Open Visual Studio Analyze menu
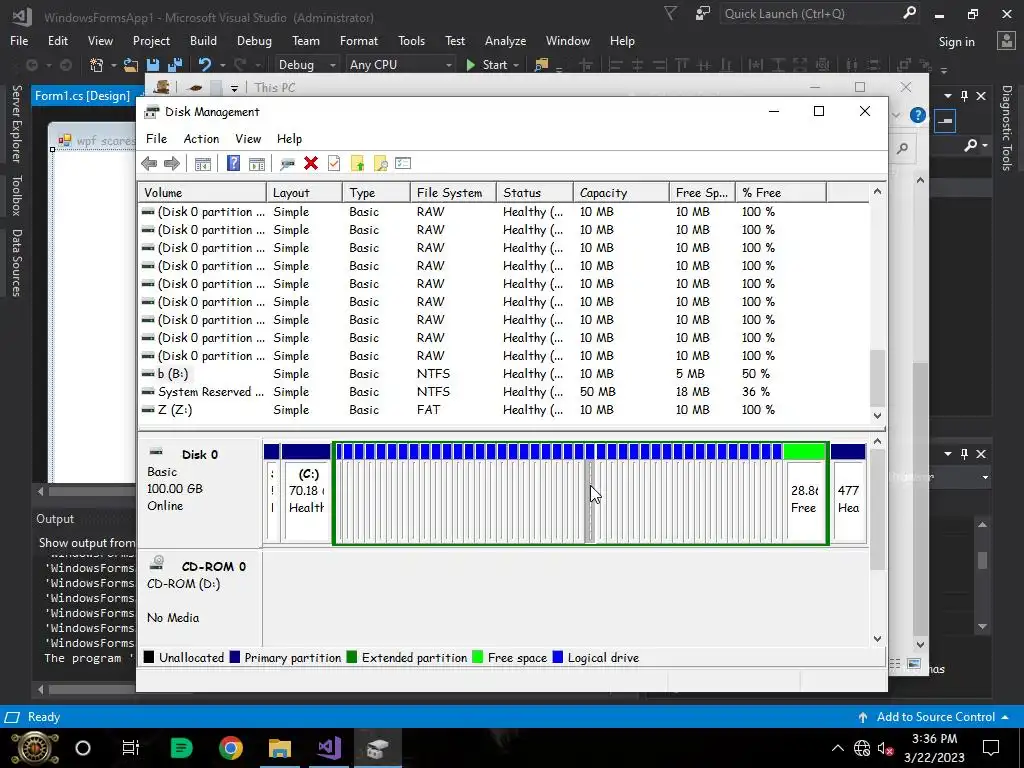The image size is (1024, 768). pos(505,40)
